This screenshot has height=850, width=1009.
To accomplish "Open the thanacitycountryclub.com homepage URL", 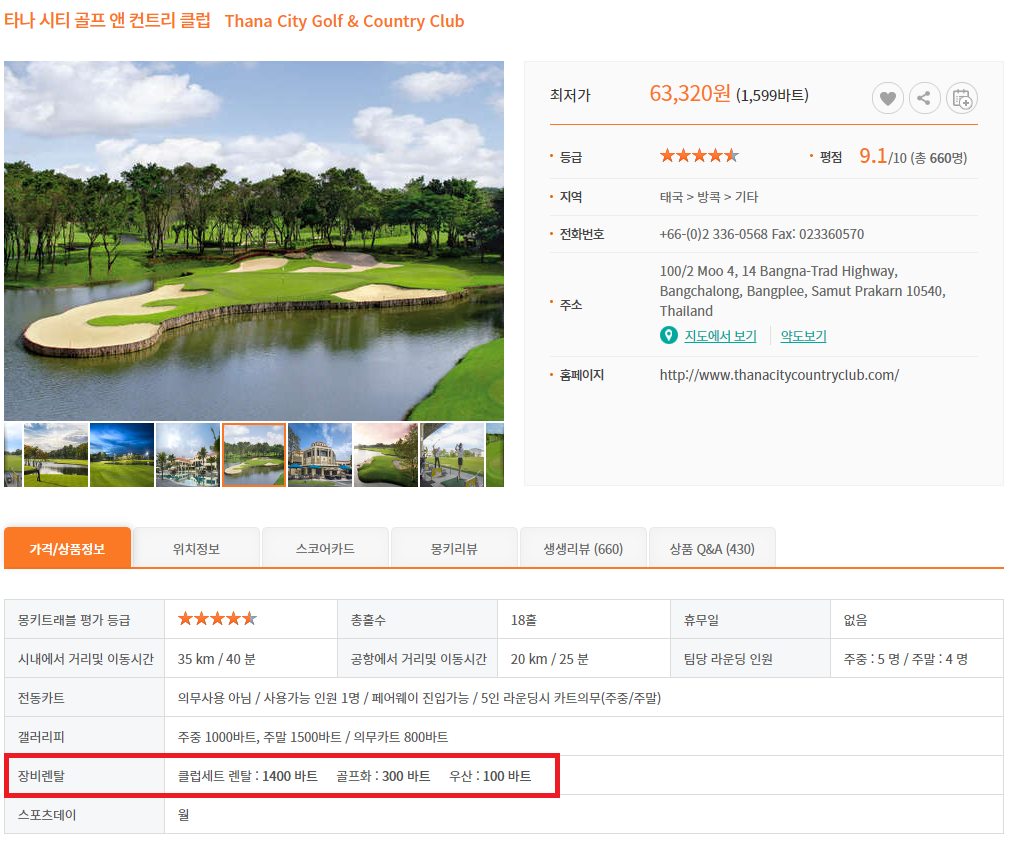I will click(779, 375).
